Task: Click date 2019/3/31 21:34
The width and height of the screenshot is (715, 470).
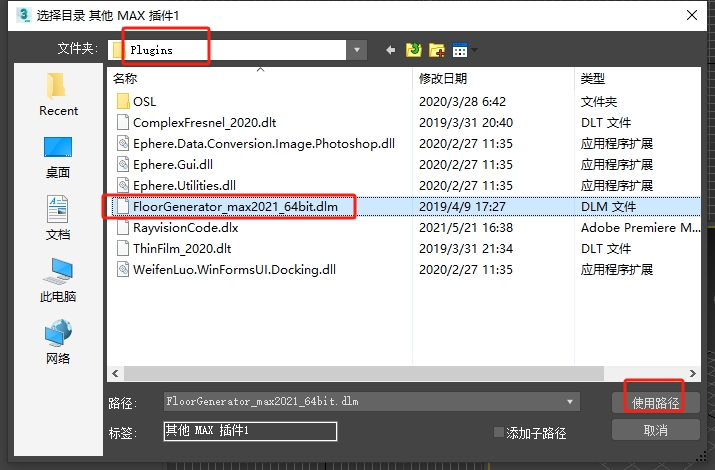Action: [466, 248]
